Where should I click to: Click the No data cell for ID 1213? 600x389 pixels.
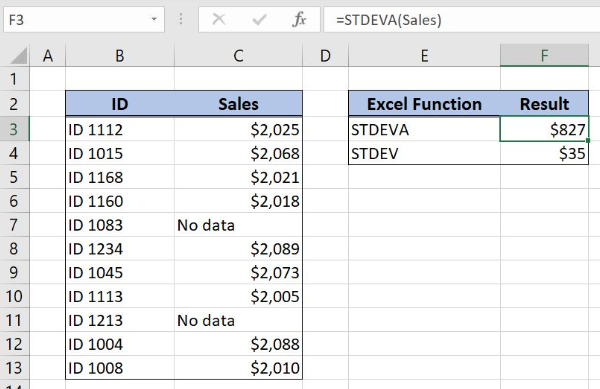(x=238, y=320)
